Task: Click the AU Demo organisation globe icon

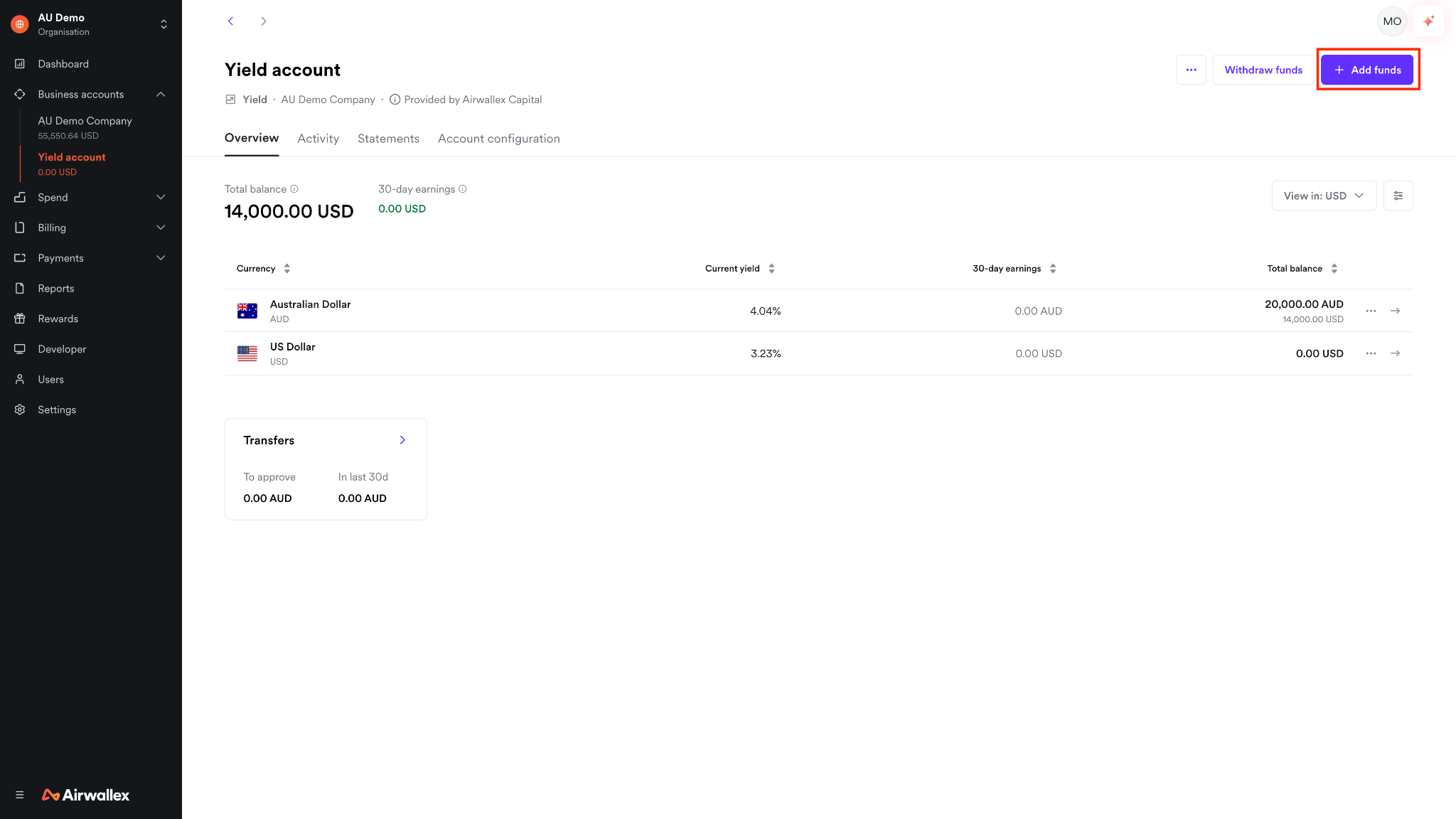Action: coord(20,24)
